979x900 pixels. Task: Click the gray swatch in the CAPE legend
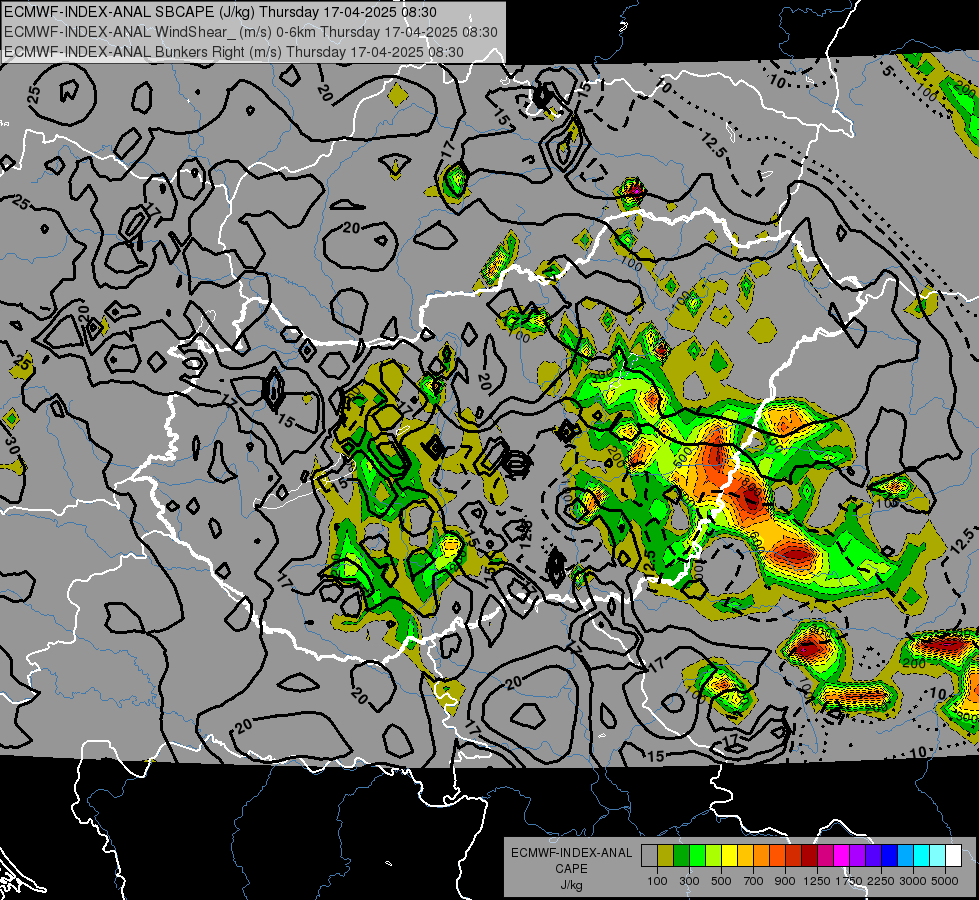649,855
